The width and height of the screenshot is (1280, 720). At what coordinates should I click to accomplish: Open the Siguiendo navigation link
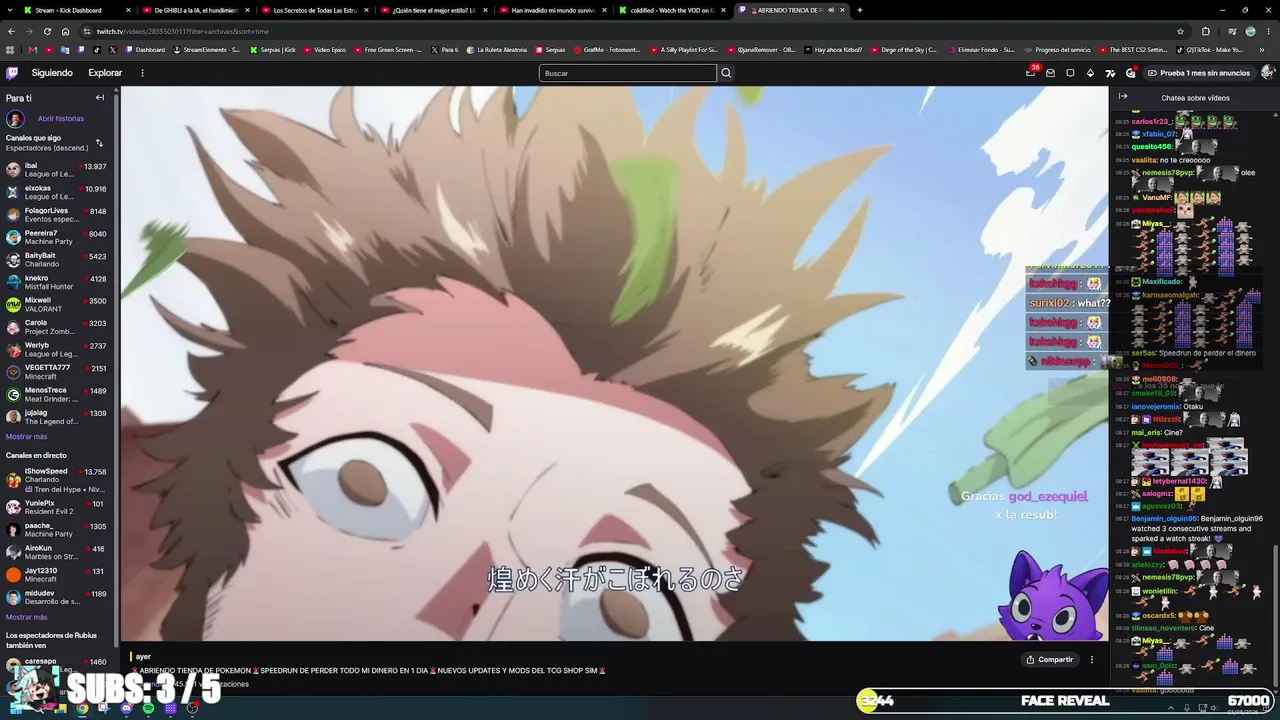52,73
